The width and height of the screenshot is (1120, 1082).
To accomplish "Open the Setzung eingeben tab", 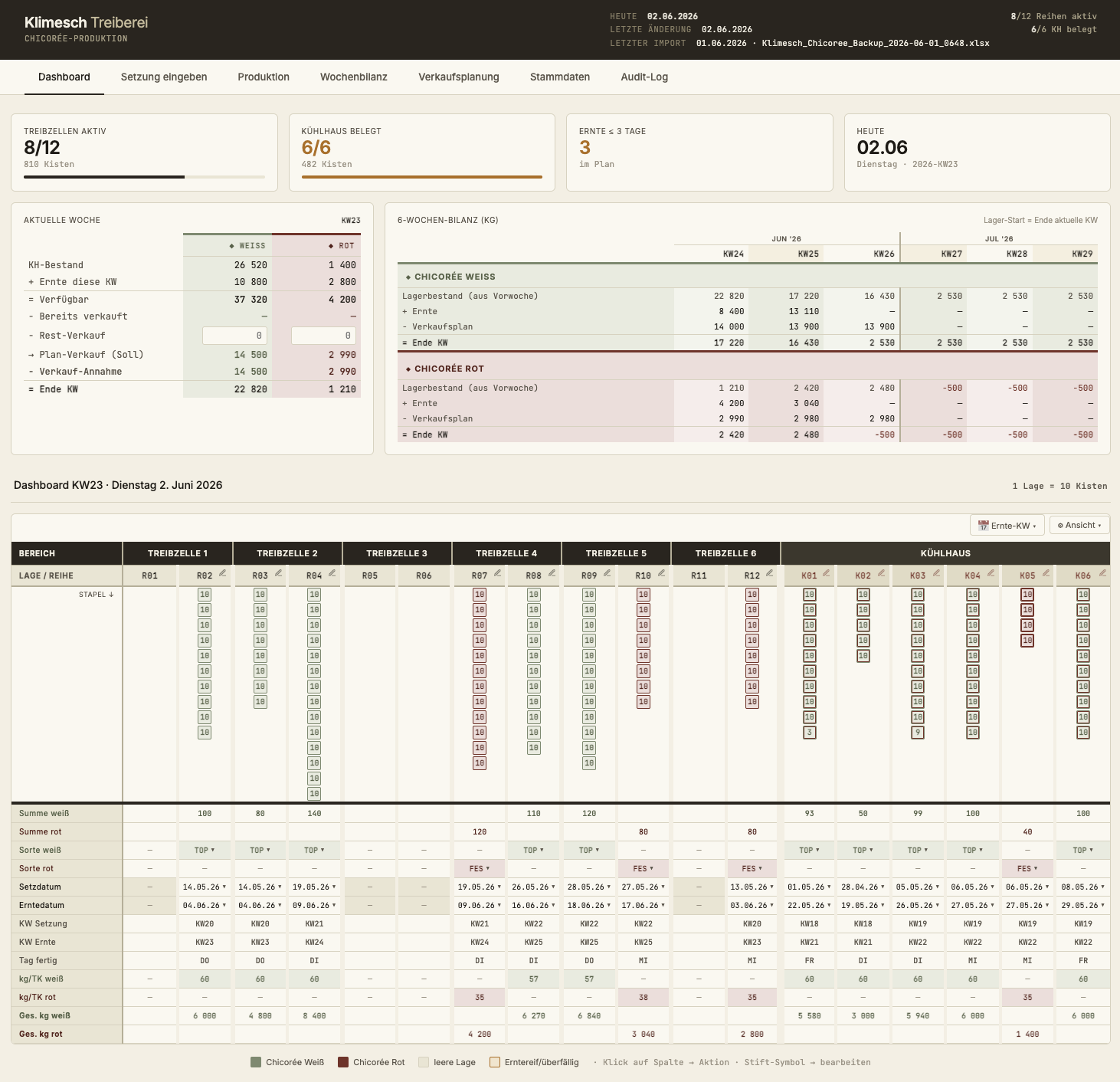I will click(x=164, y=77).
